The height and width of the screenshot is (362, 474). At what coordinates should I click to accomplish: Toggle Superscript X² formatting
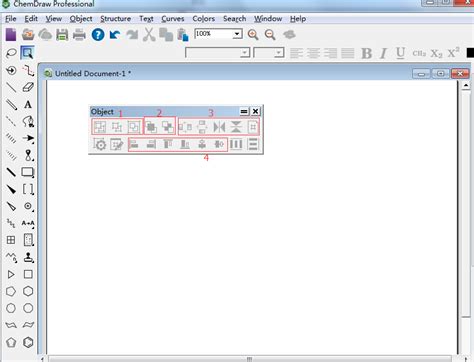453,53
